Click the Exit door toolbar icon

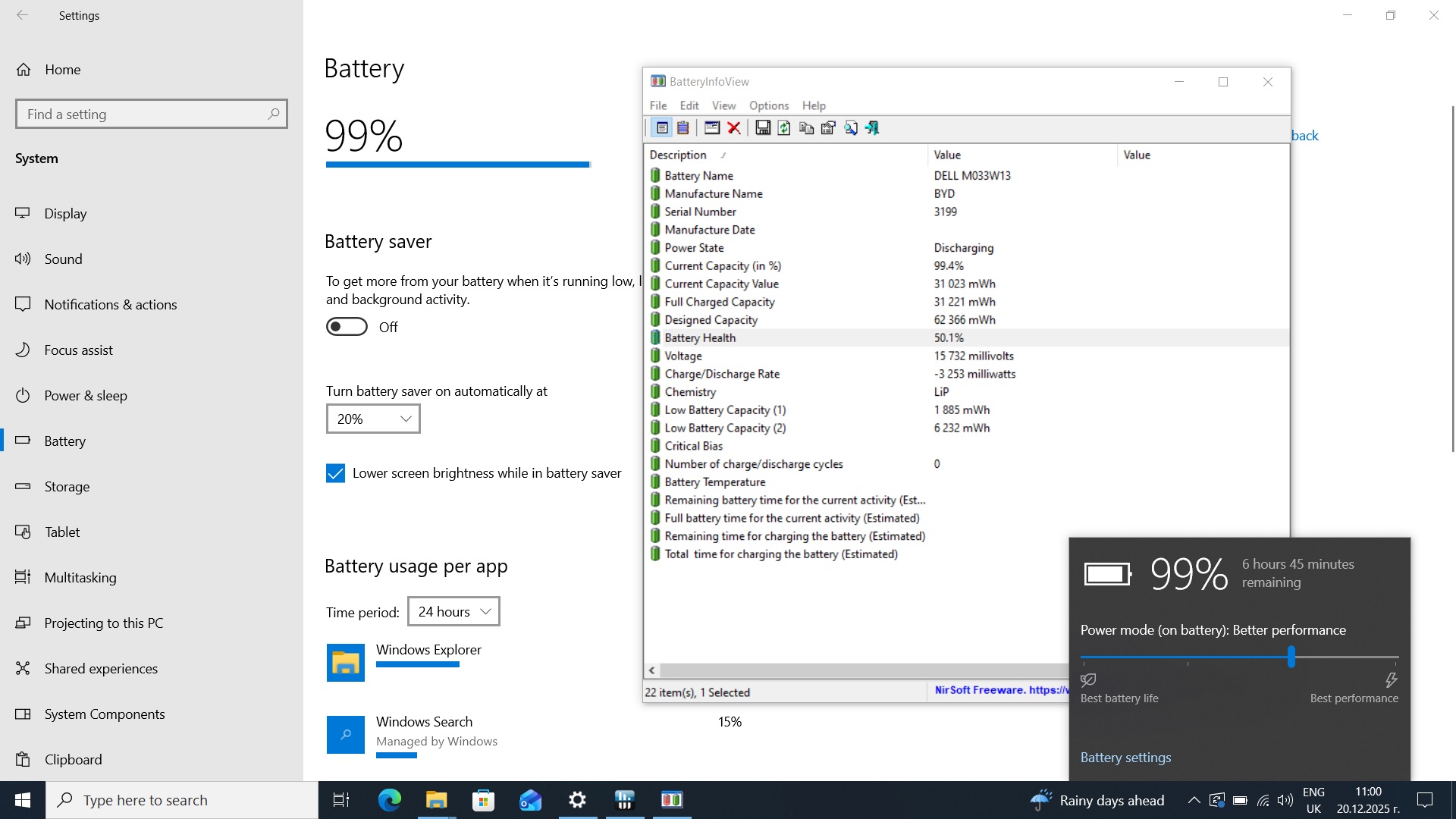tap(872, 127)
